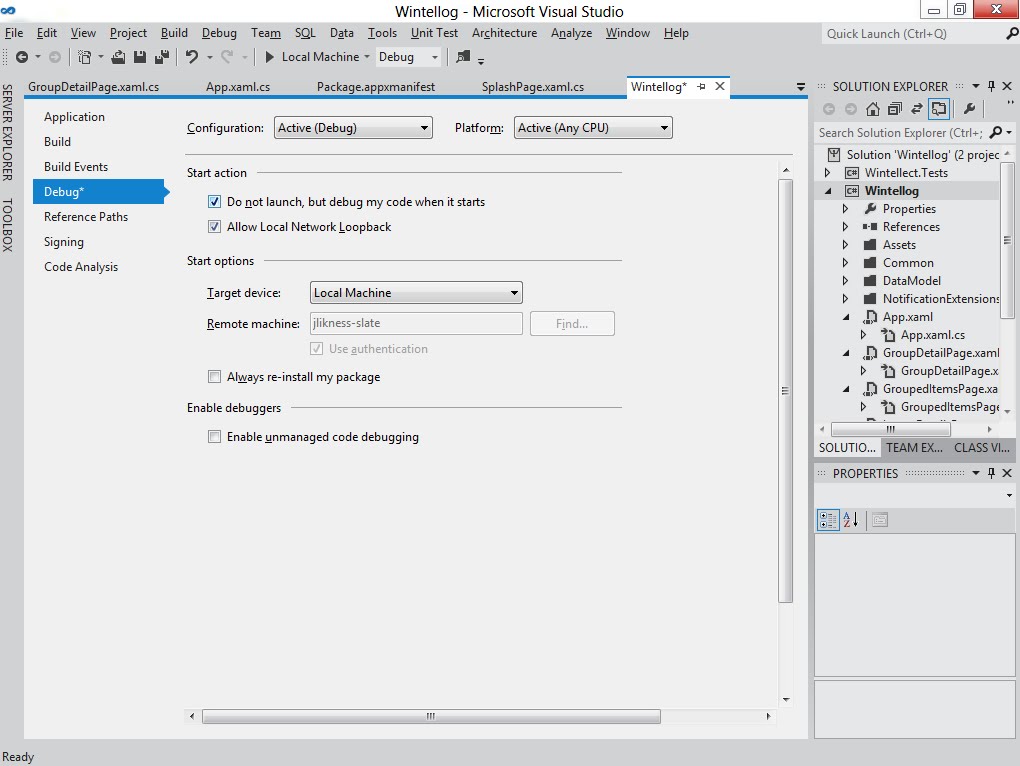1020x766 pixels.
Task: Uncheck Allow Local Network Loopback
Action: 214,227
